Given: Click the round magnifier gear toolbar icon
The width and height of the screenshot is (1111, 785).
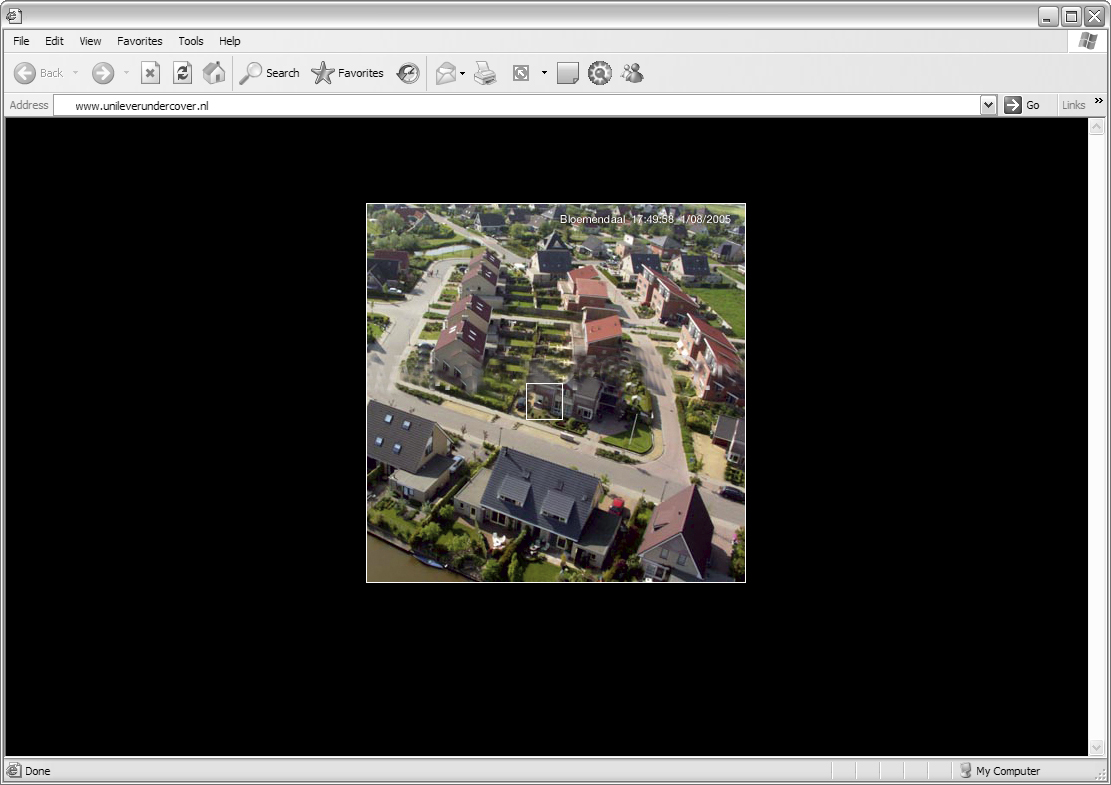Looking at the screenshot, I should pyautogui.click(x=599, y=73).
